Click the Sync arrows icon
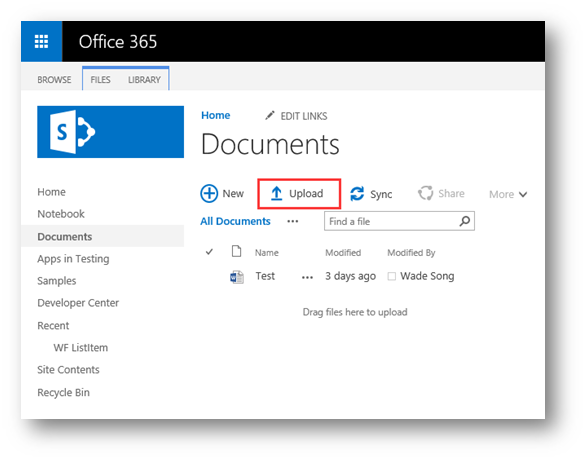 pos(357,194)
